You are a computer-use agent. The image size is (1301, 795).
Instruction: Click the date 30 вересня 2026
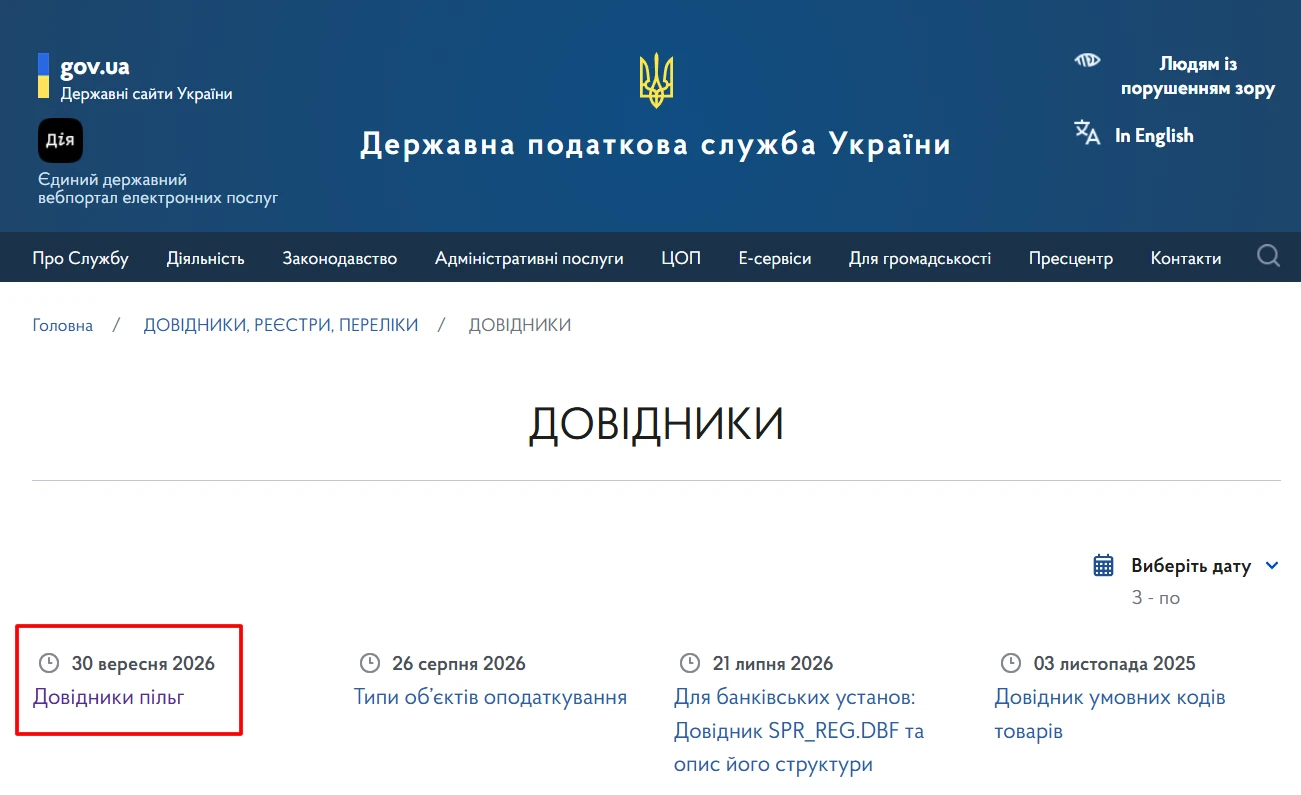tap(143, 663)
